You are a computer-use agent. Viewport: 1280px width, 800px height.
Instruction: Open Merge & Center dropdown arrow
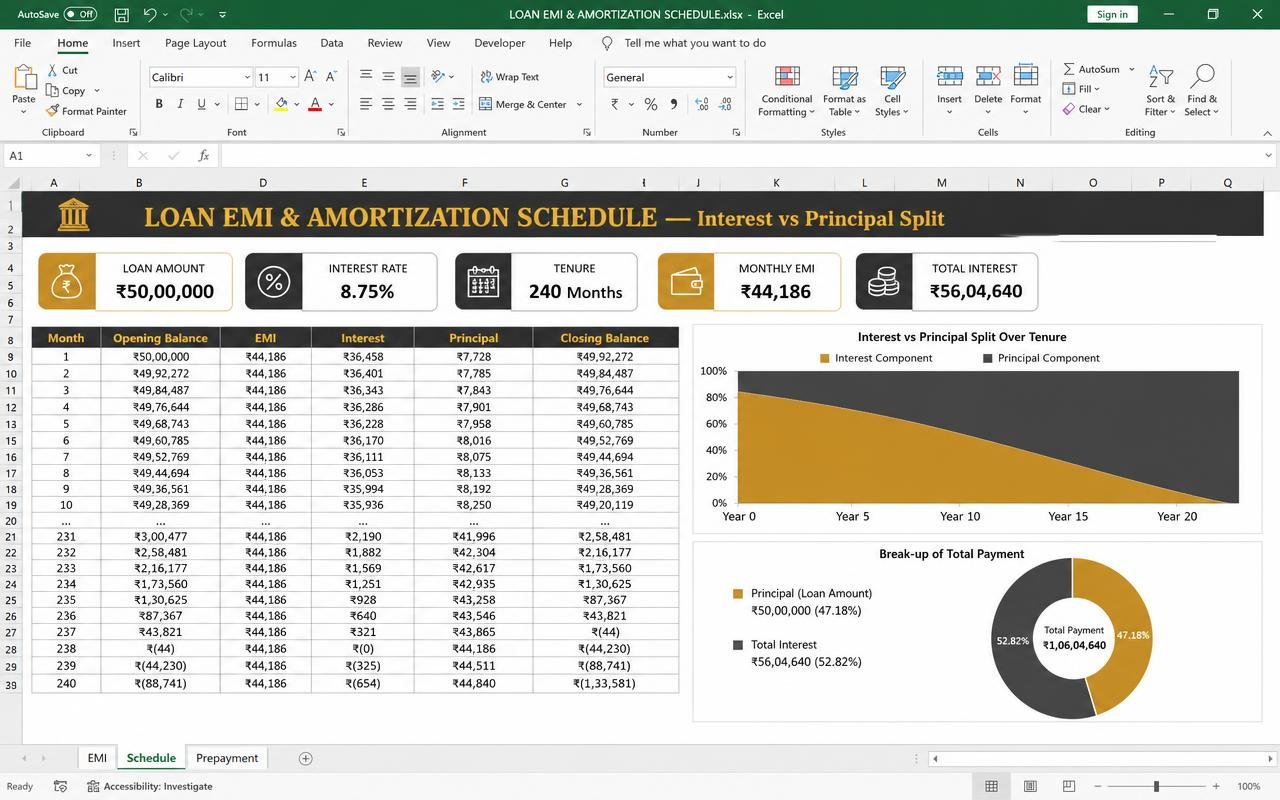(579, 104)
